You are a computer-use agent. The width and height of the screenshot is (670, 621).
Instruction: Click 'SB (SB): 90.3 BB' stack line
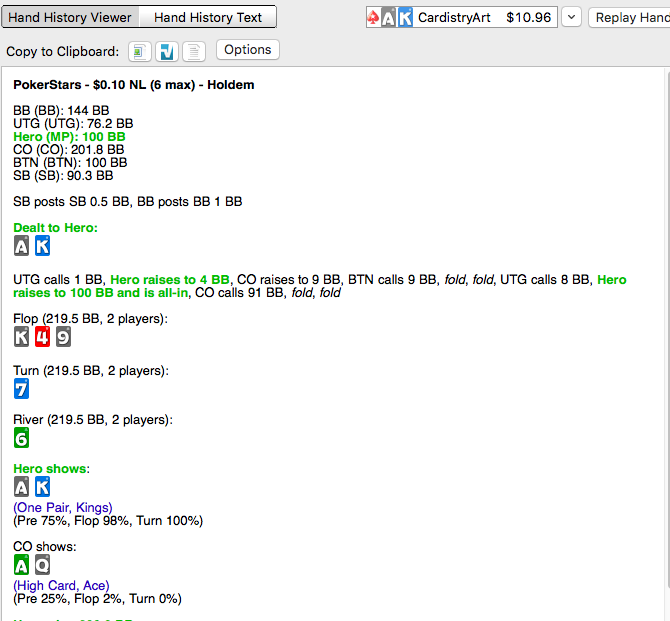(x=63, y=176)
